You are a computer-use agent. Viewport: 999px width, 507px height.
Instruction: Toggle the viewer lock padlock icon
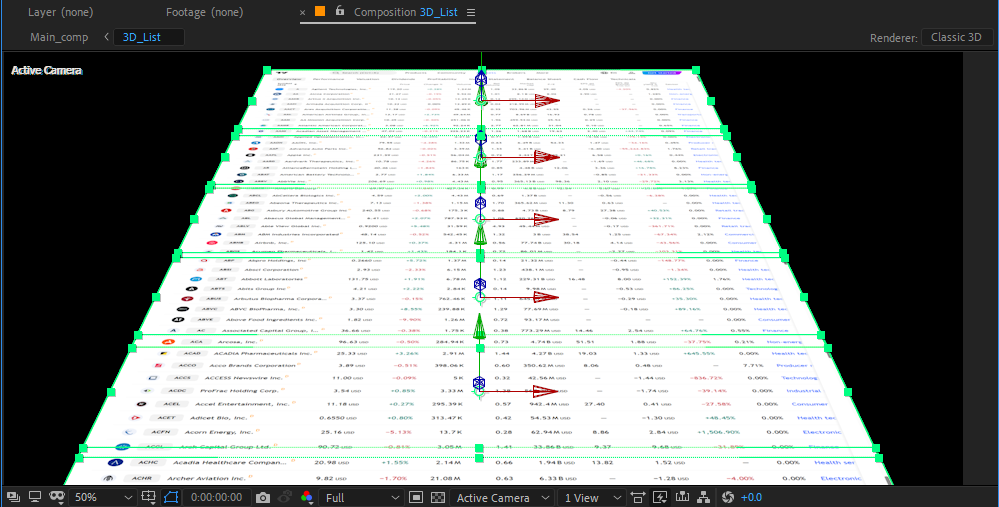point(340,11)
